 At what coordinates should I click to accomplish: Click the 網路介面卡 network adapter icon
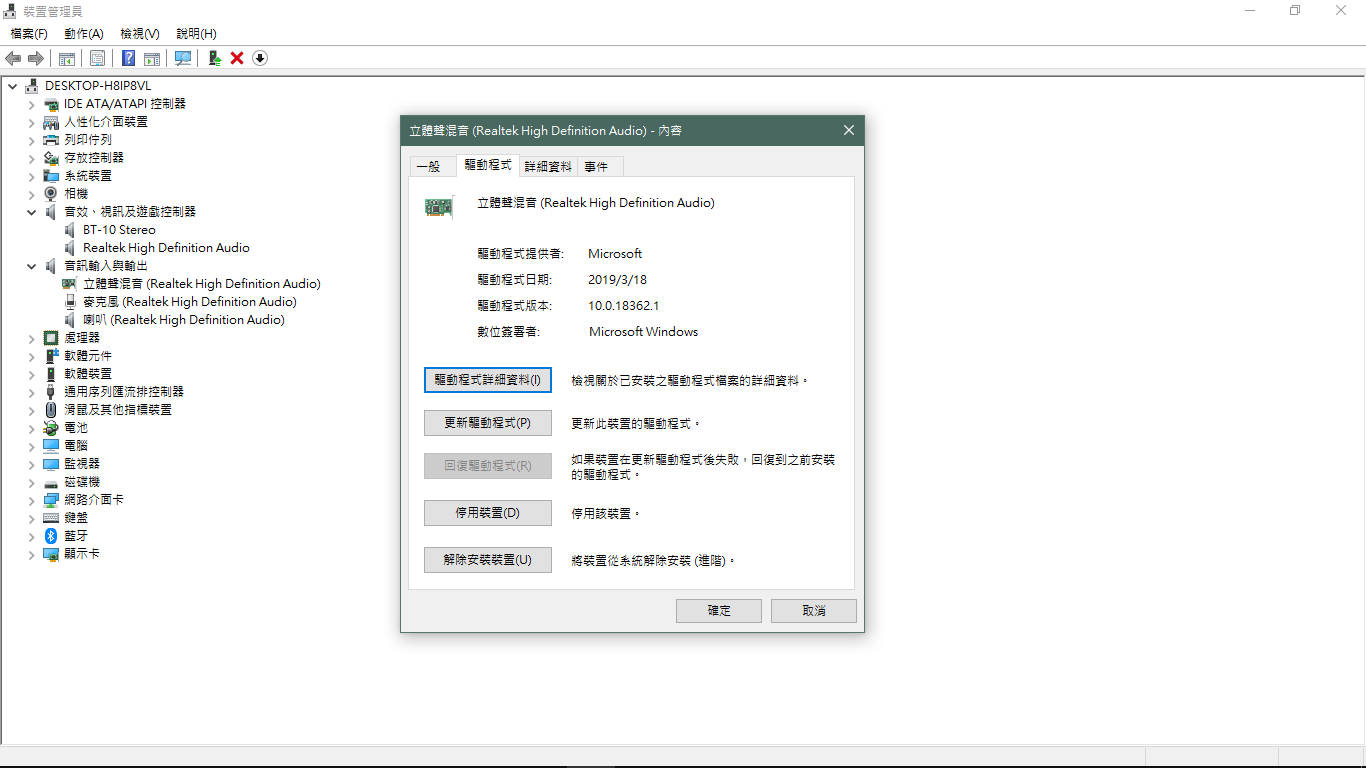51,500
